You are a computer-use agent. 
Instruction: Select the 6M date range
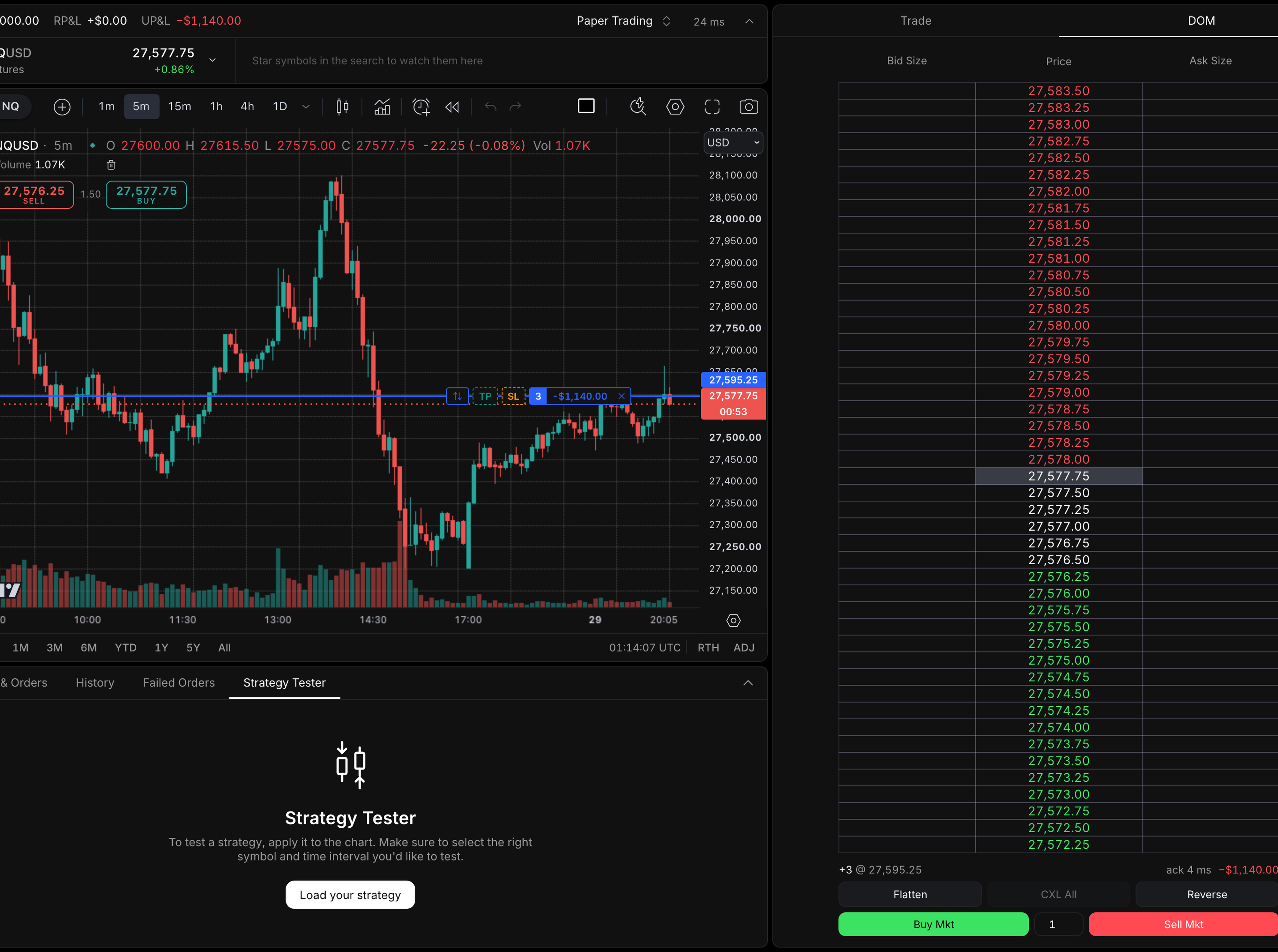[x=89, y=648]
